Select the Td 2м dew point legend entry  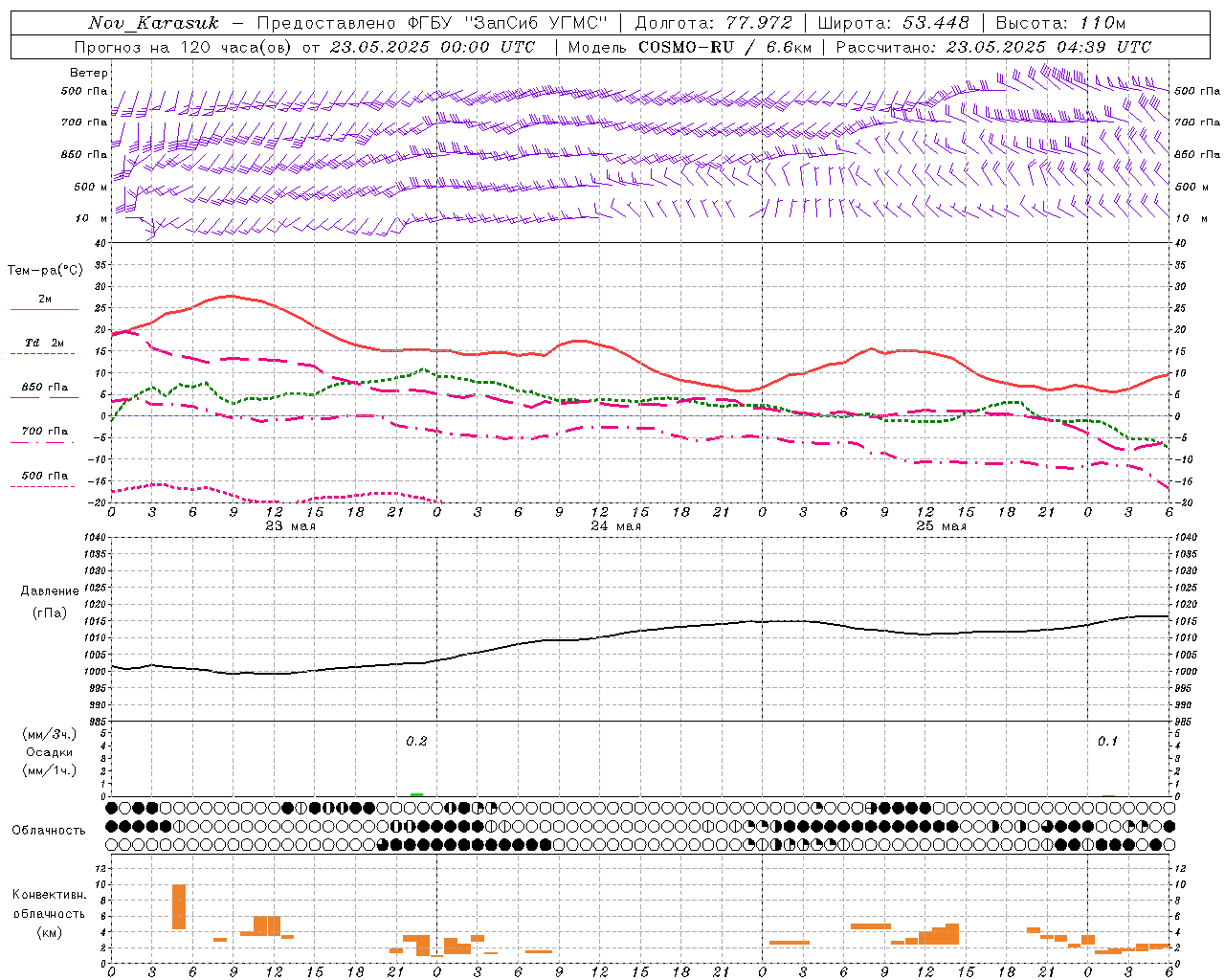[x=45, y=343]
